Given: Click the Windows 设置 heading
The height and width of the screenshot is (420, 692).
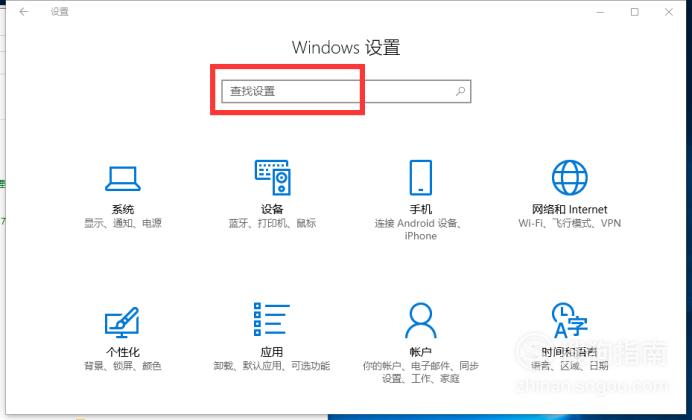Looking at the screenshot, I should tap(346, 47).
